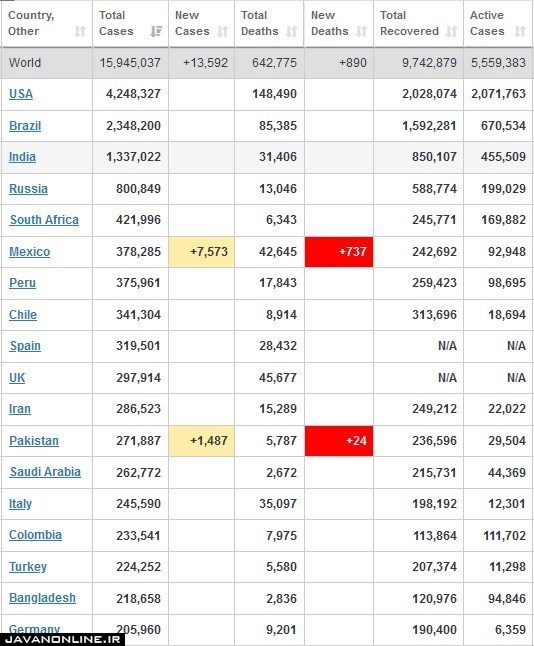Screen dimensions: 534x646
Task: Follow the India link
Action: coord(22,157)
